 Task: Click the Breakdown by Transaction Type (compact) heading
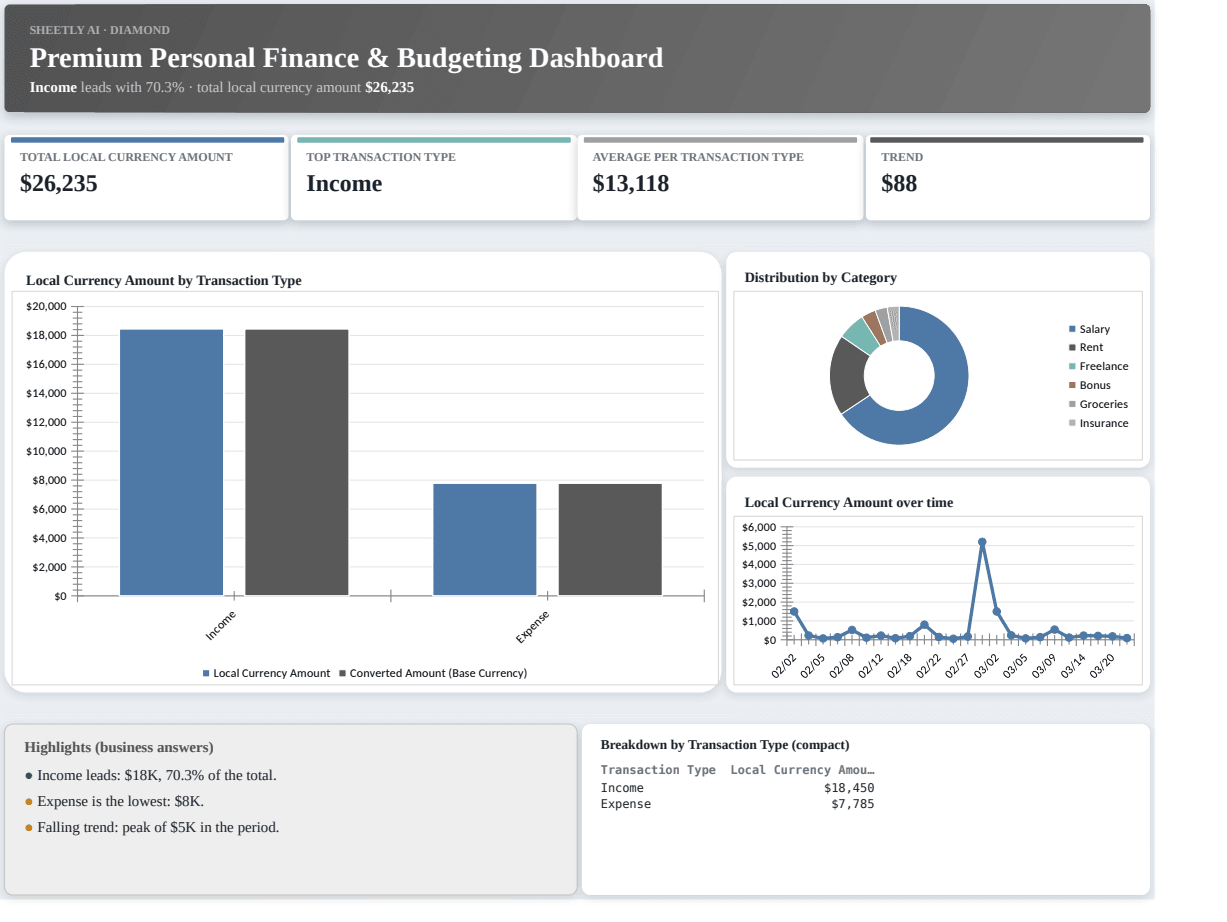725,745
